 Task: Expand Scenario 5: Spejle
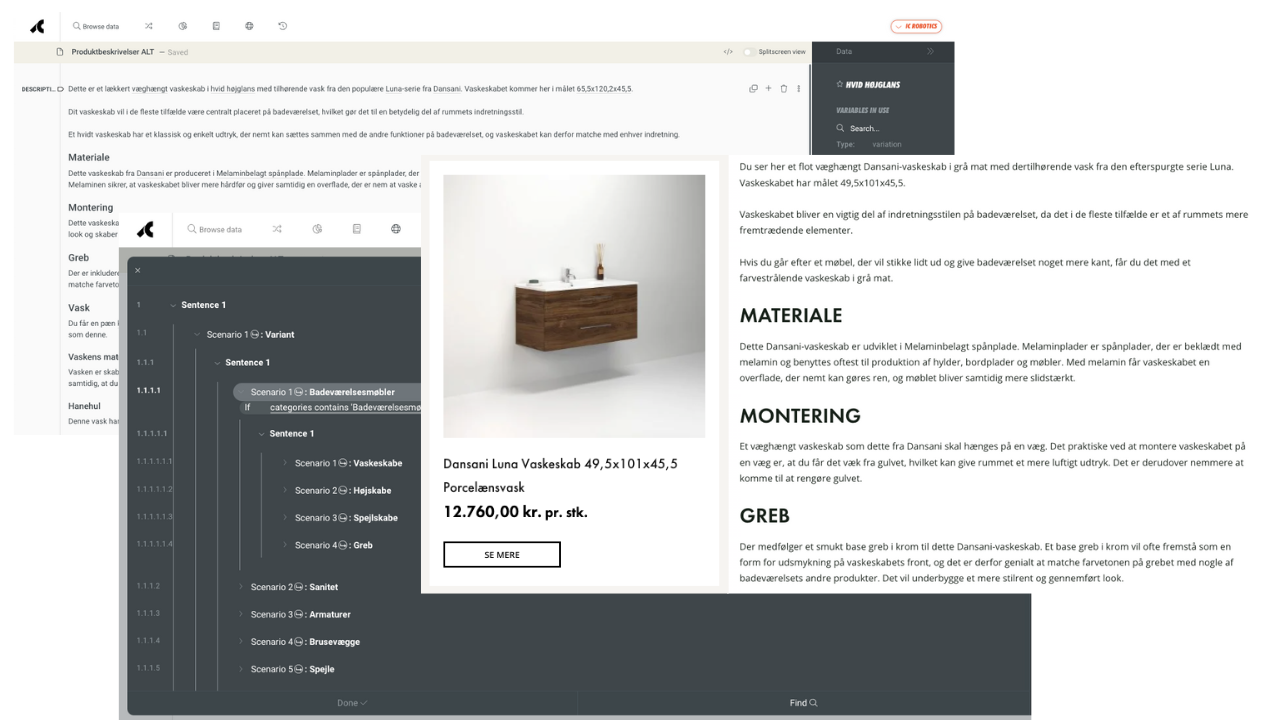(240, 669)
